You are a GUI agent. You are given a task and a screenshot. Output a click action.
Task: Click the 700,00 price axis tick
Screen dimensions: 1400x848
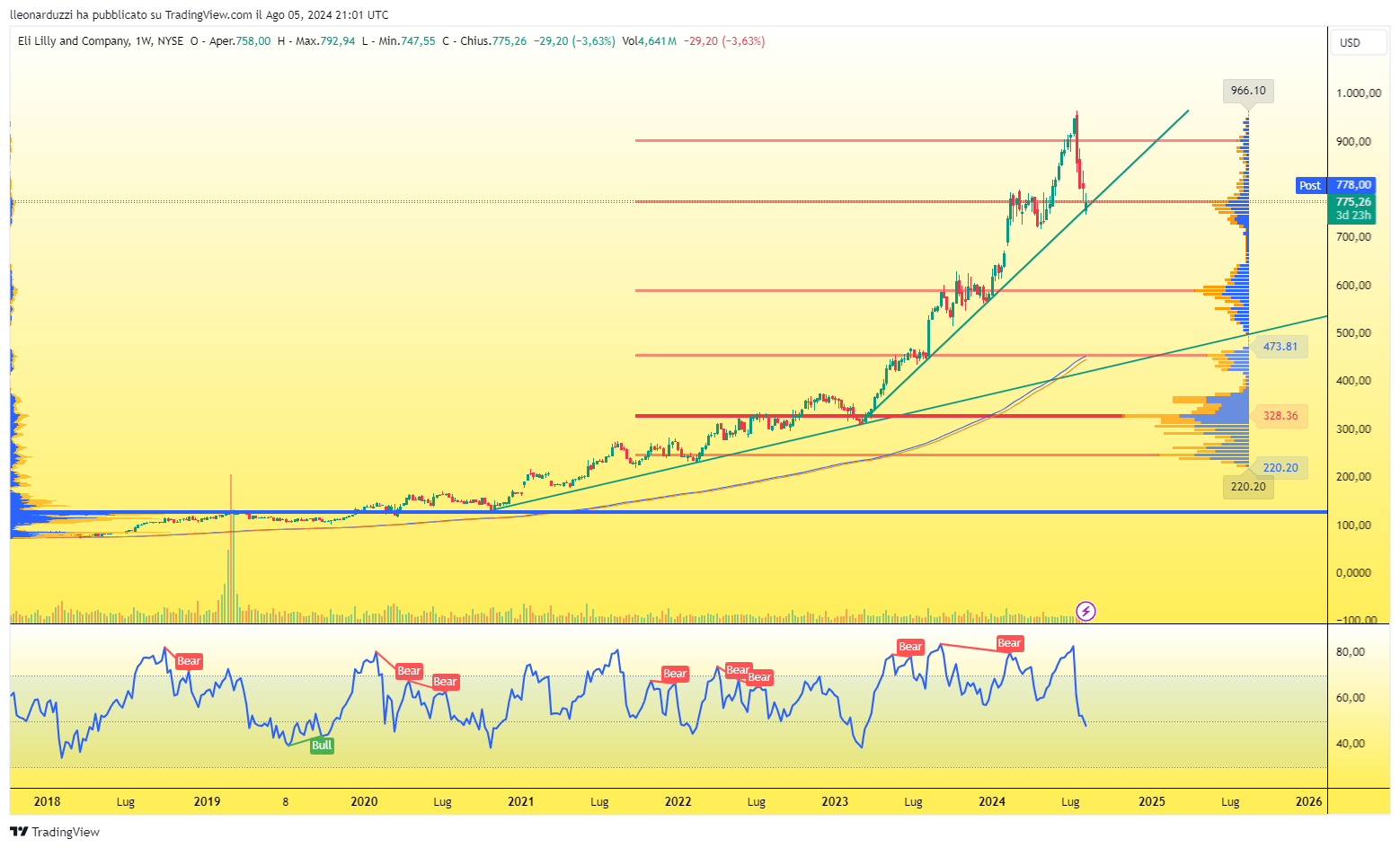(x=1354, y=236)
